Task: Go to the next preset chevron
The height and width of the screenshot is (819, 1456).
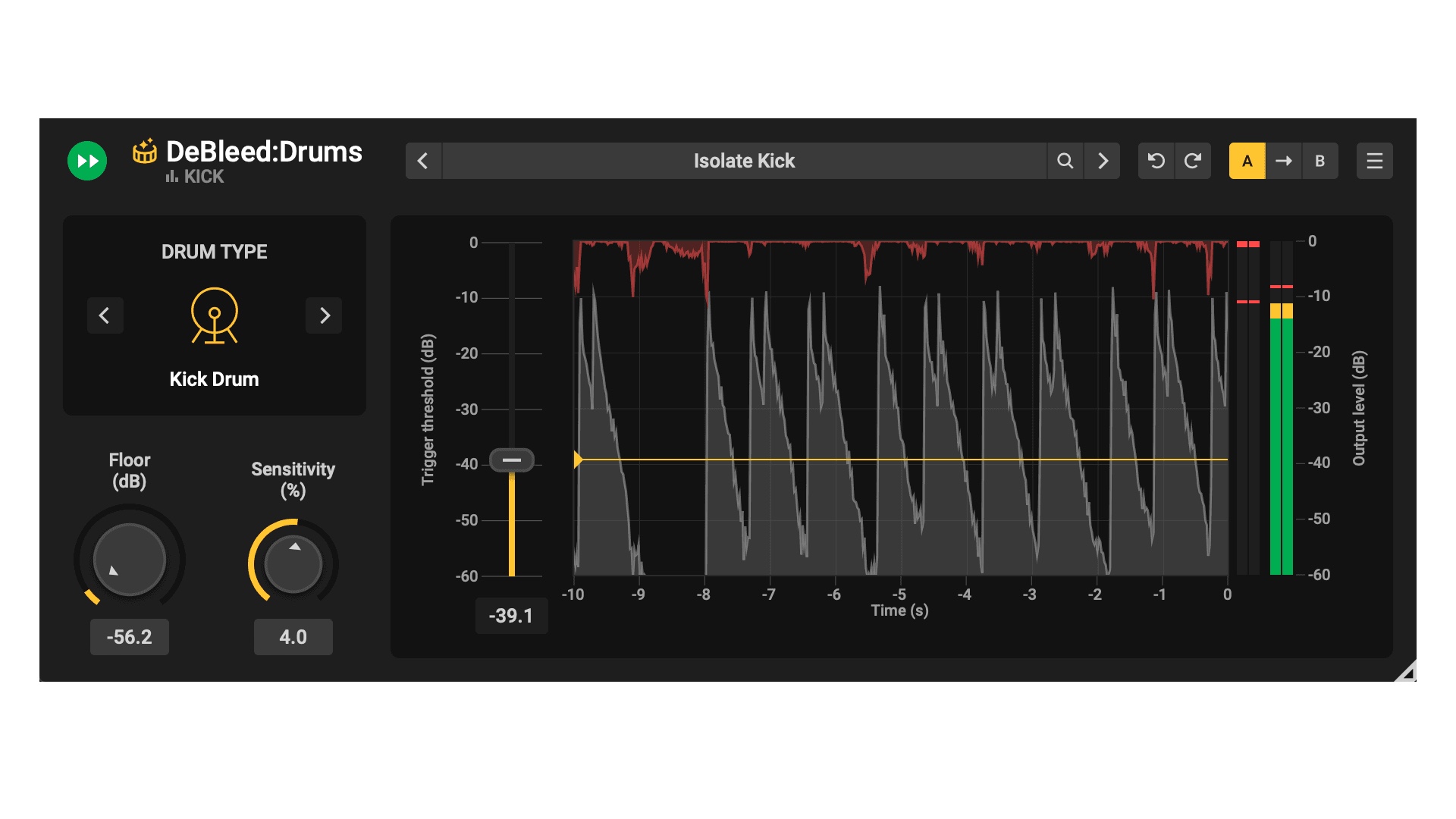Action: coord(1103,161)
